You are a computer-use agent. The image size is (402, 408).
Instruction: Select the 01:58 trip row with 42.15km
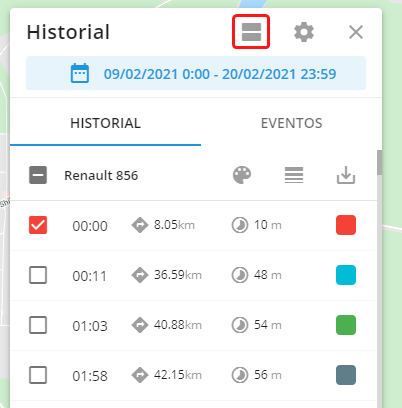[194, 375]
